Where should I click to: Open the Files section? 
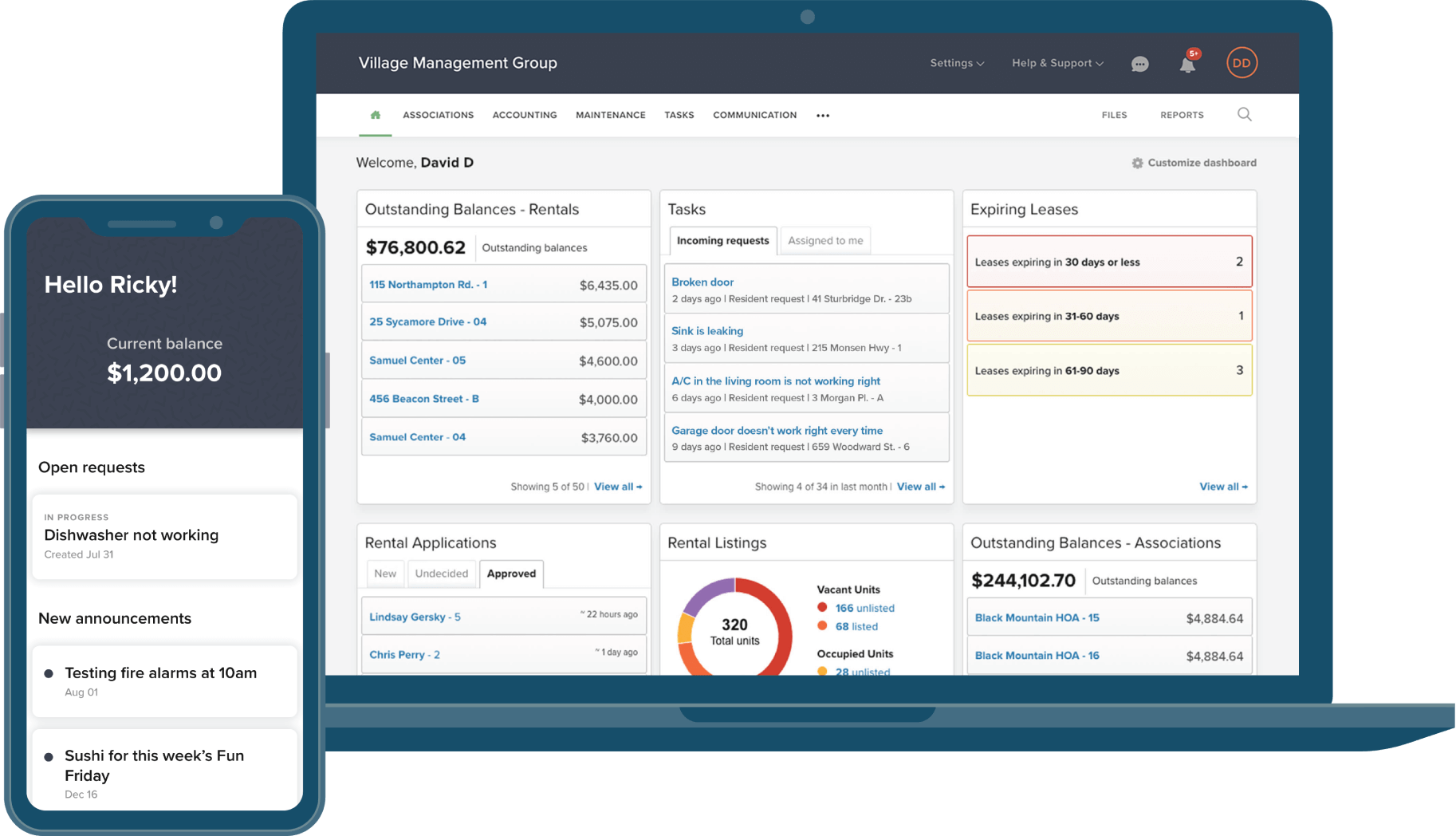point(1114,115)
